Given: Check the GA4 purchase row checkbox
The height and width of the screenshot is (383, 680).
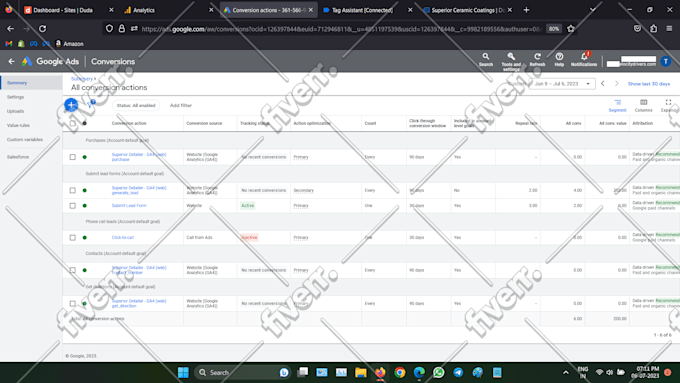Looking at the screenshot, I should point(73,157).
